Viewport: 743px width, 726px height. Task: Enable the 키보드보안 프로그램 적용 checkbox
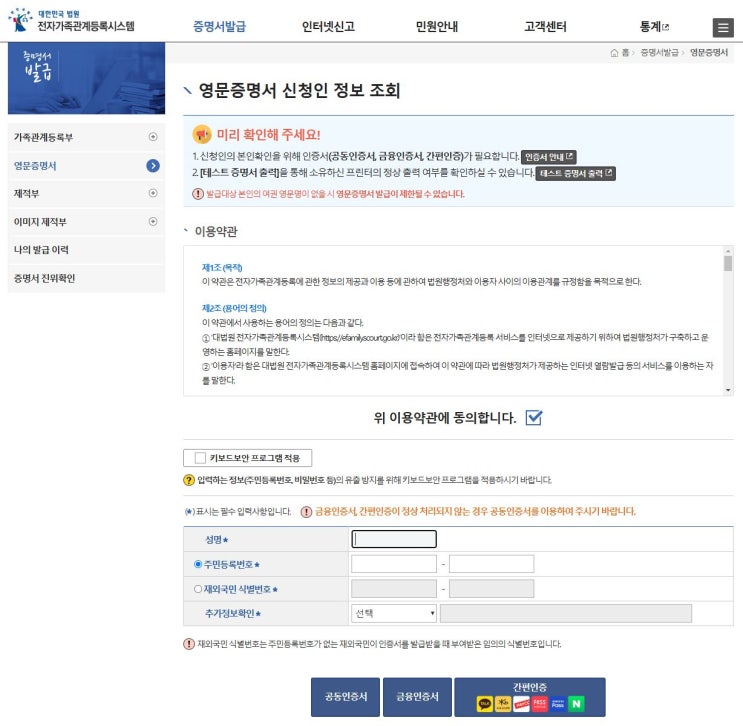[200, 458]
